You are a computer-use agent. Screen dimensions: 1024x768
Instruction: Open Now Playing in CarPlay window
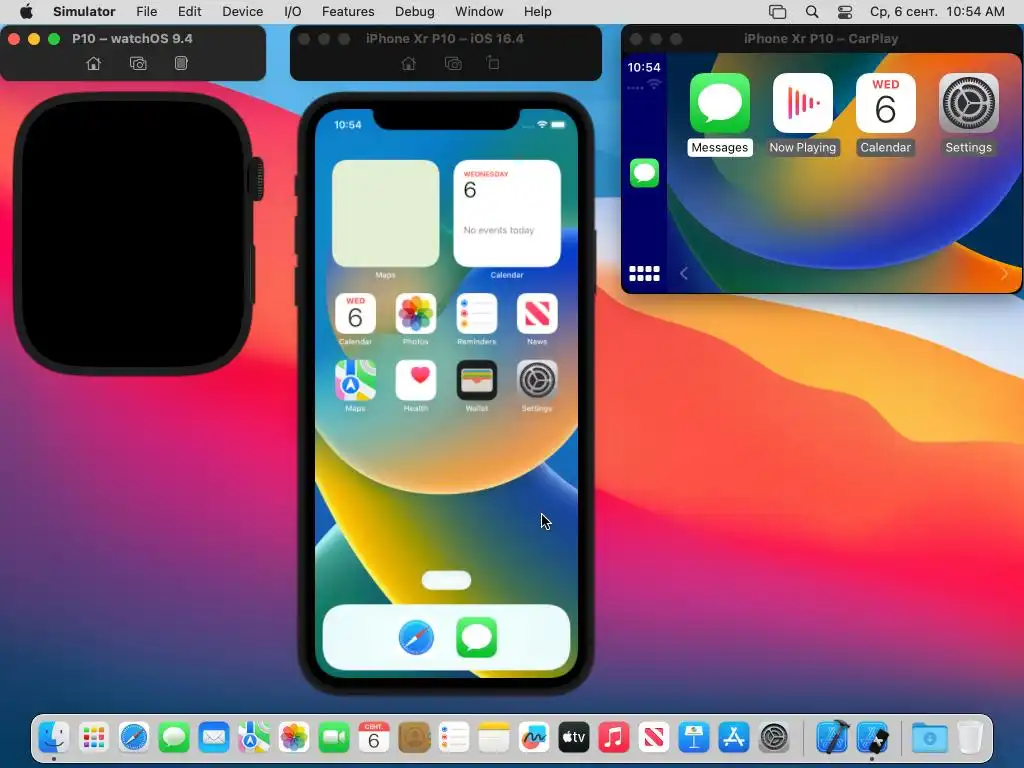click(803, 103)
